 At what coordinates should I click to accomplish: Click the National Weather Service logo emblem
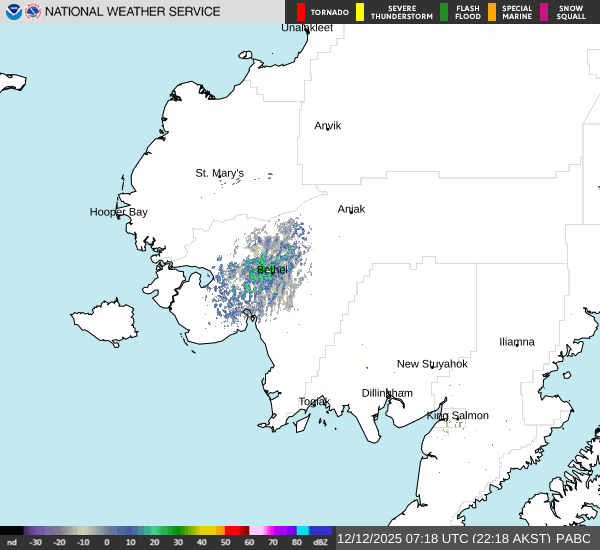pyautogui.click(x=34, y=12)
